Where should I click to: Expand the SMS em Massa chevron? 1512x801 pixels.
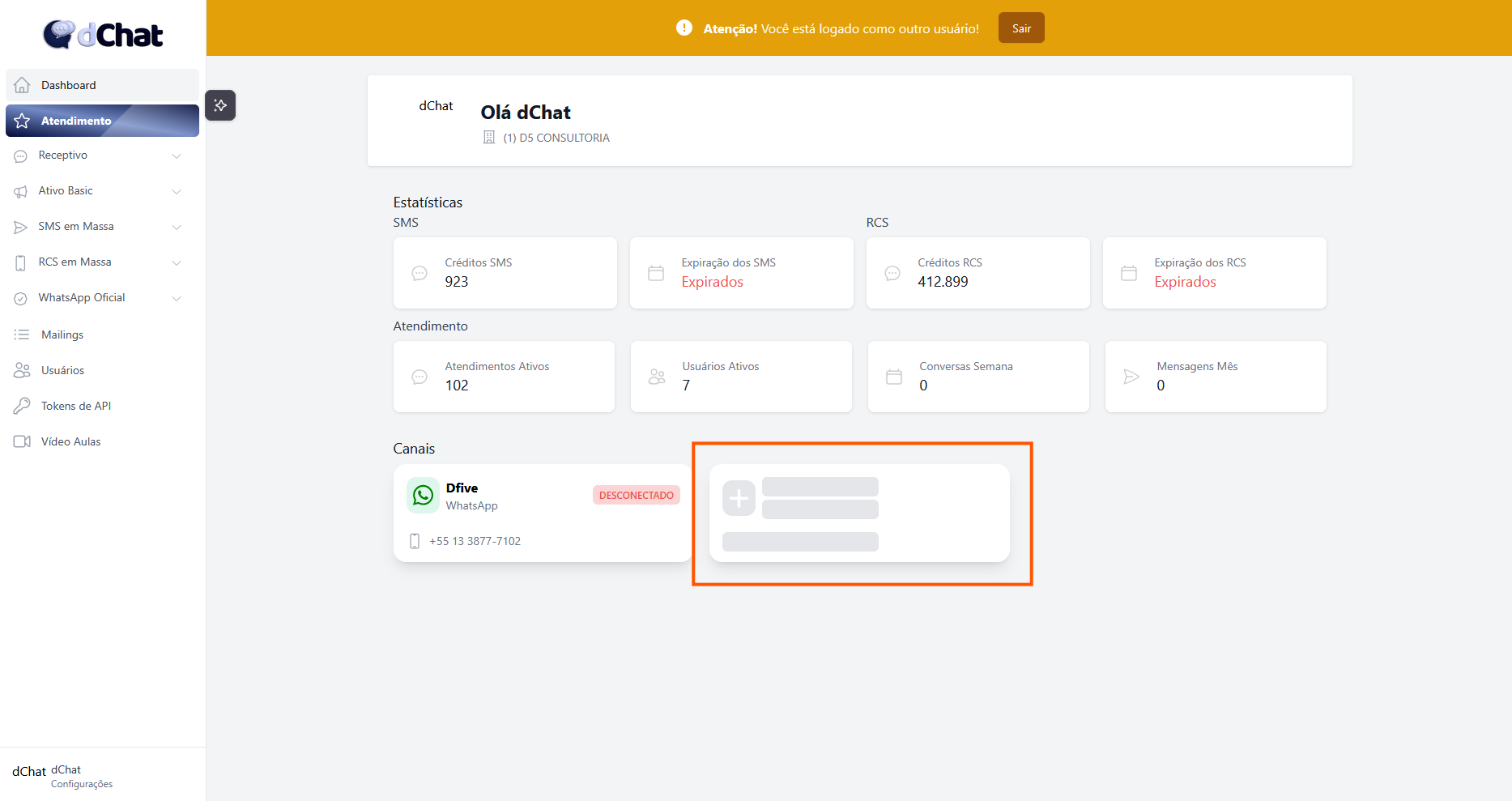tap(177, 227)
